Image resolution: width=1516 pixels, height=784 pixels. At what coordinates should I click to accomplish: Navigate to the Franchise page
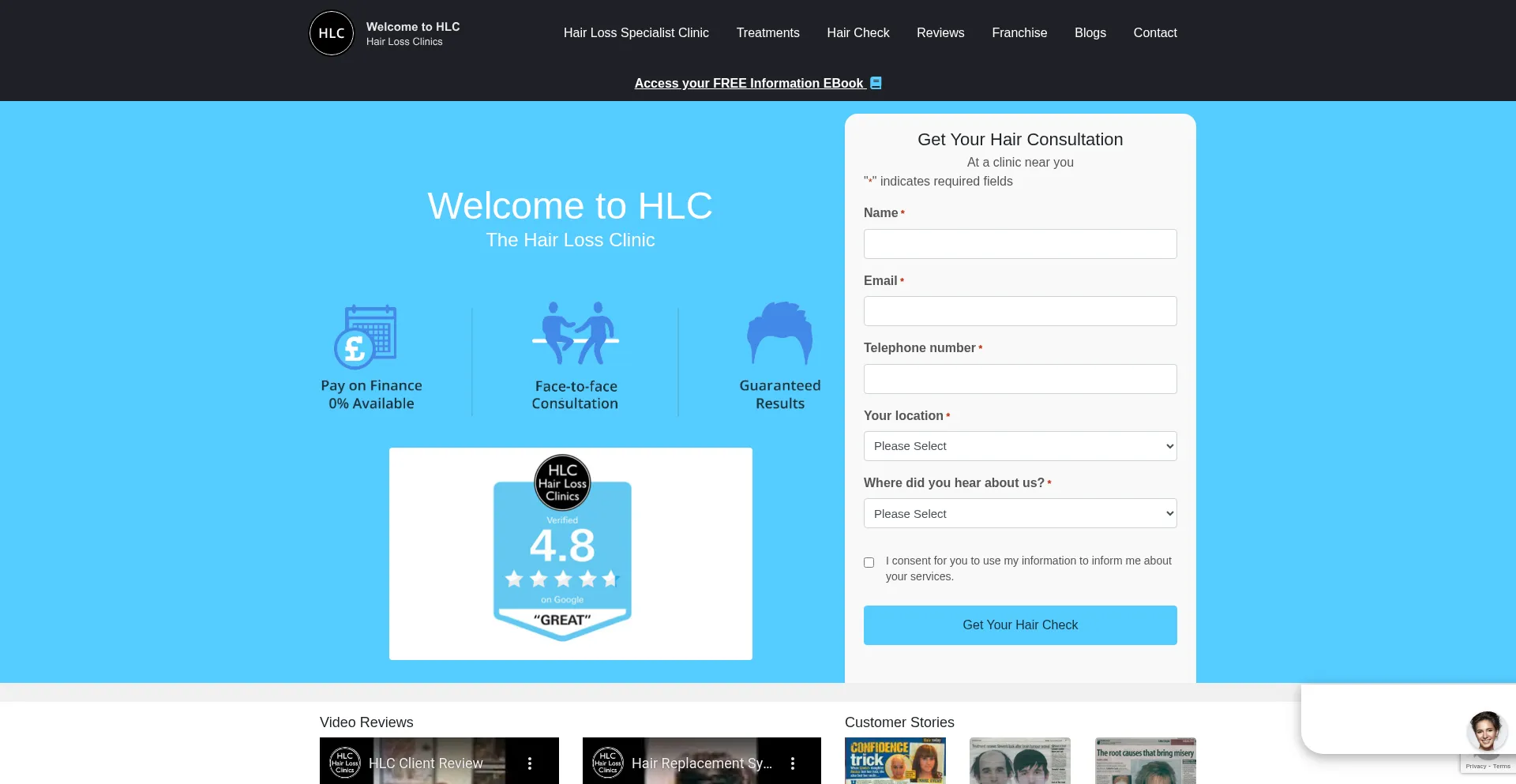[1019, 33]
